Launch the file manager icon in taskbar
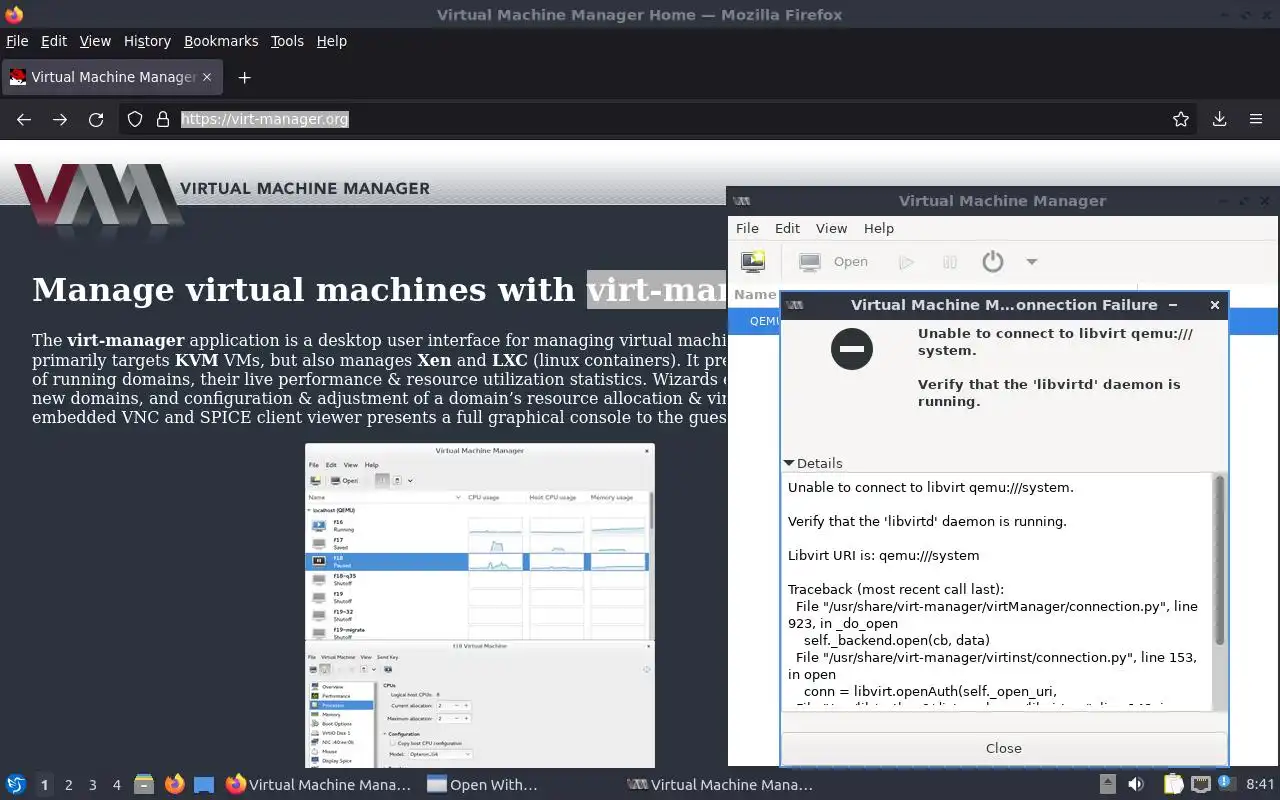The image size is (1280, 800). [144, 785]
